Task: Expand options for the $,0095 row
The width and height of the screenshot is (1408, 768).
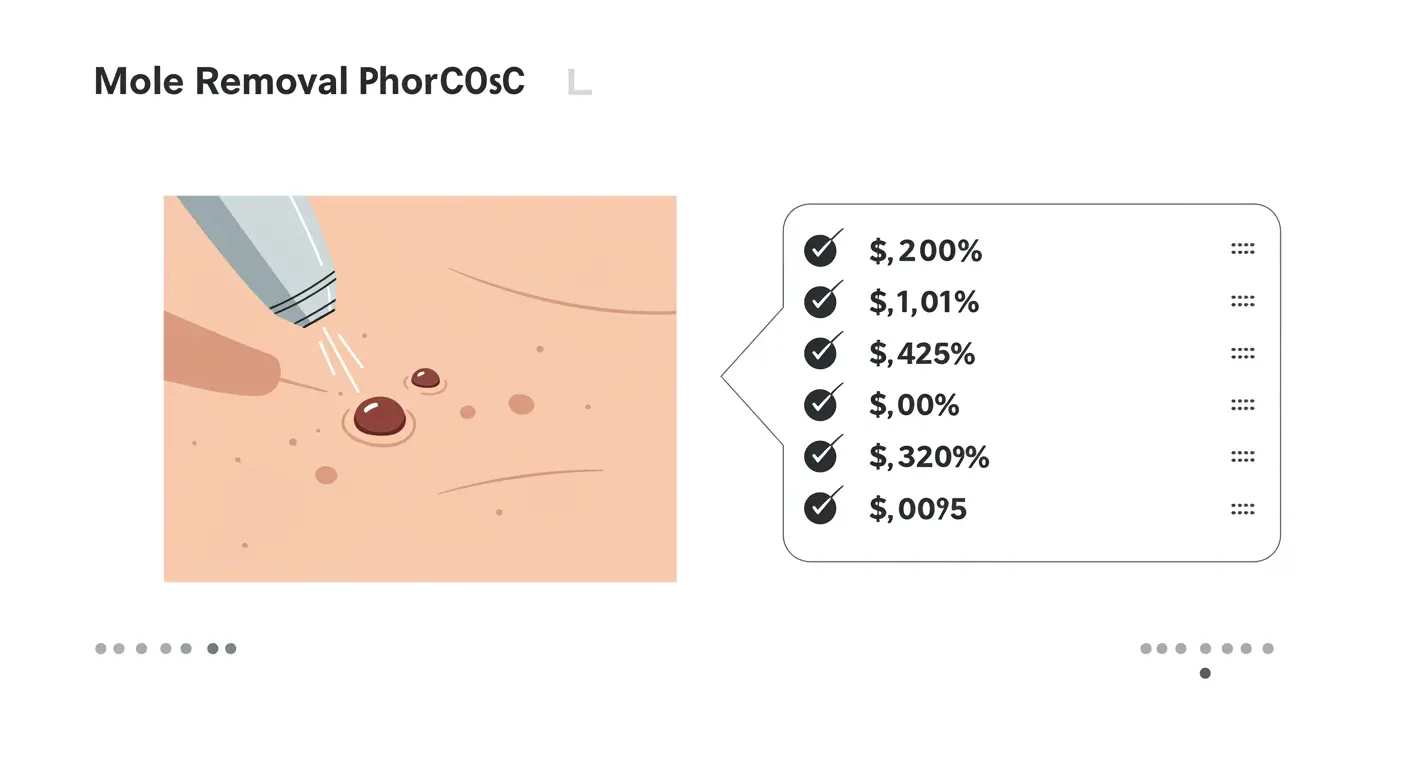Action: (x=1242, y=509)
